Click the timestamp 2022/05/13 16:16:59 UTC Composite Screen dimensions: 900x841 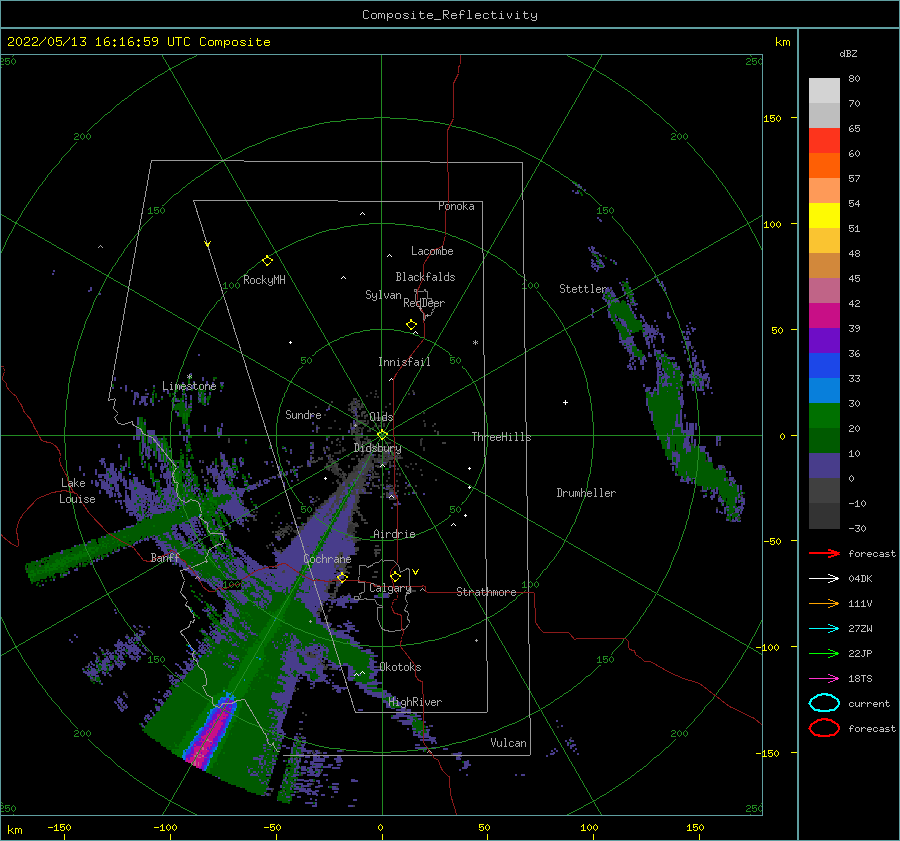point(138,42)
